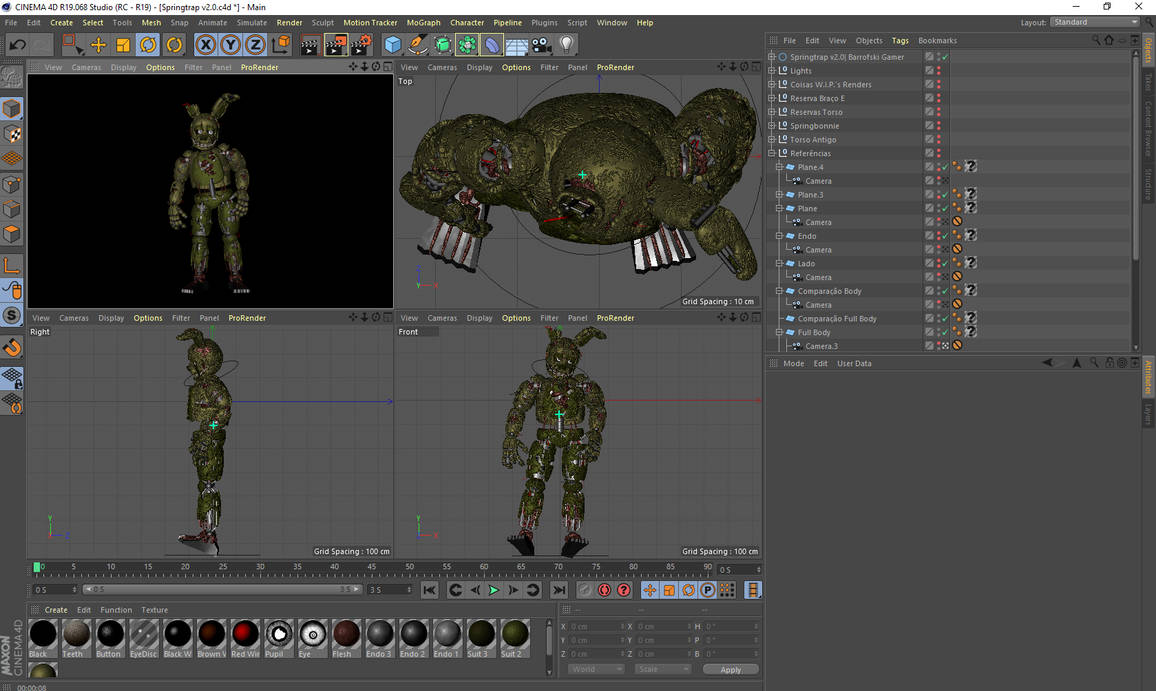
Task: Open Mode menu in Attribute Manager
Action: coord(793,364)
